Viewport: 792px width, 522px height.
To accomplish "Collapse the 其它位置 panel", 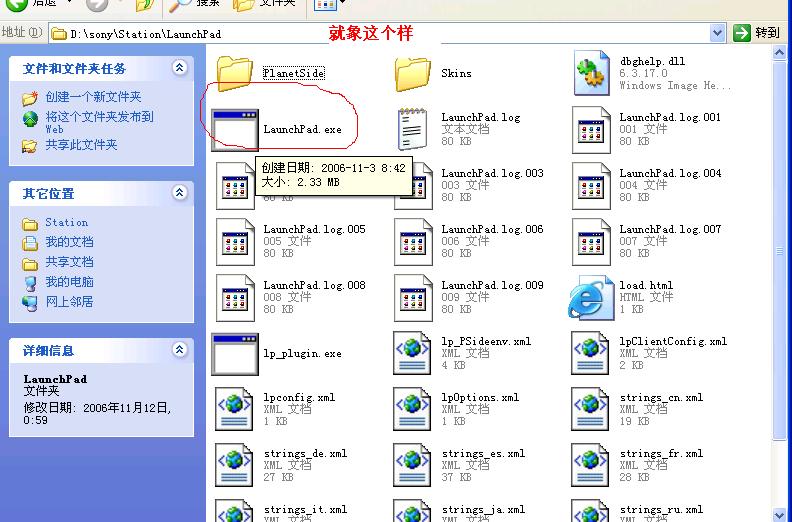I will pyautogui.click(x=179, y=193).
